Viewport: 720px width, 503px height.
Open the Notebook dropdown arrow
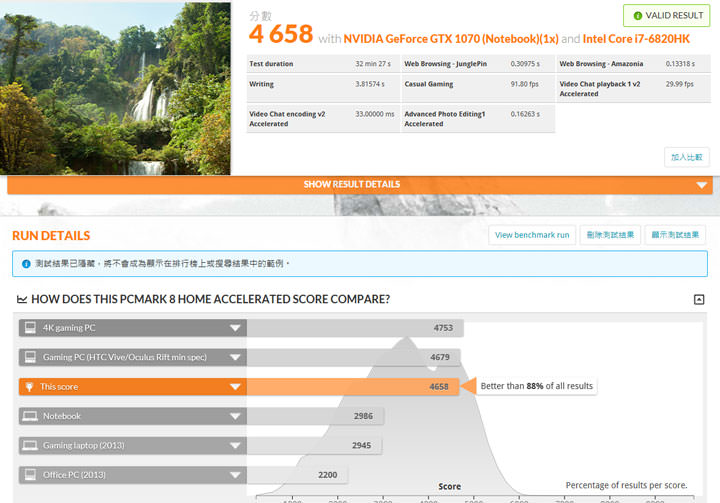pyautogui.click(x=235, y=416)
